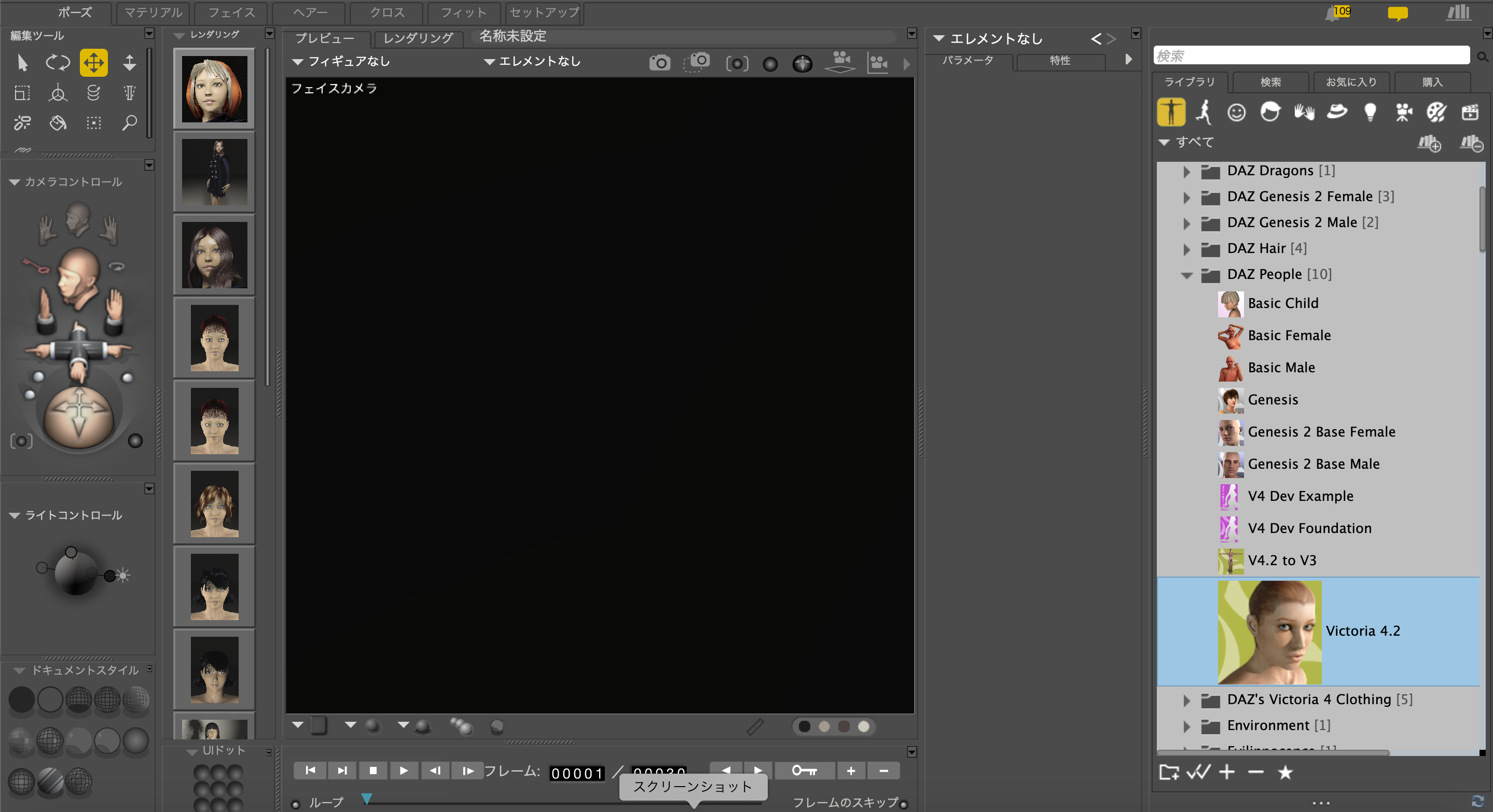Switch to the お気に入り library tab
Image resolution: width=1493 pixels, height=812 pixels.
[x=1351, y=82]
